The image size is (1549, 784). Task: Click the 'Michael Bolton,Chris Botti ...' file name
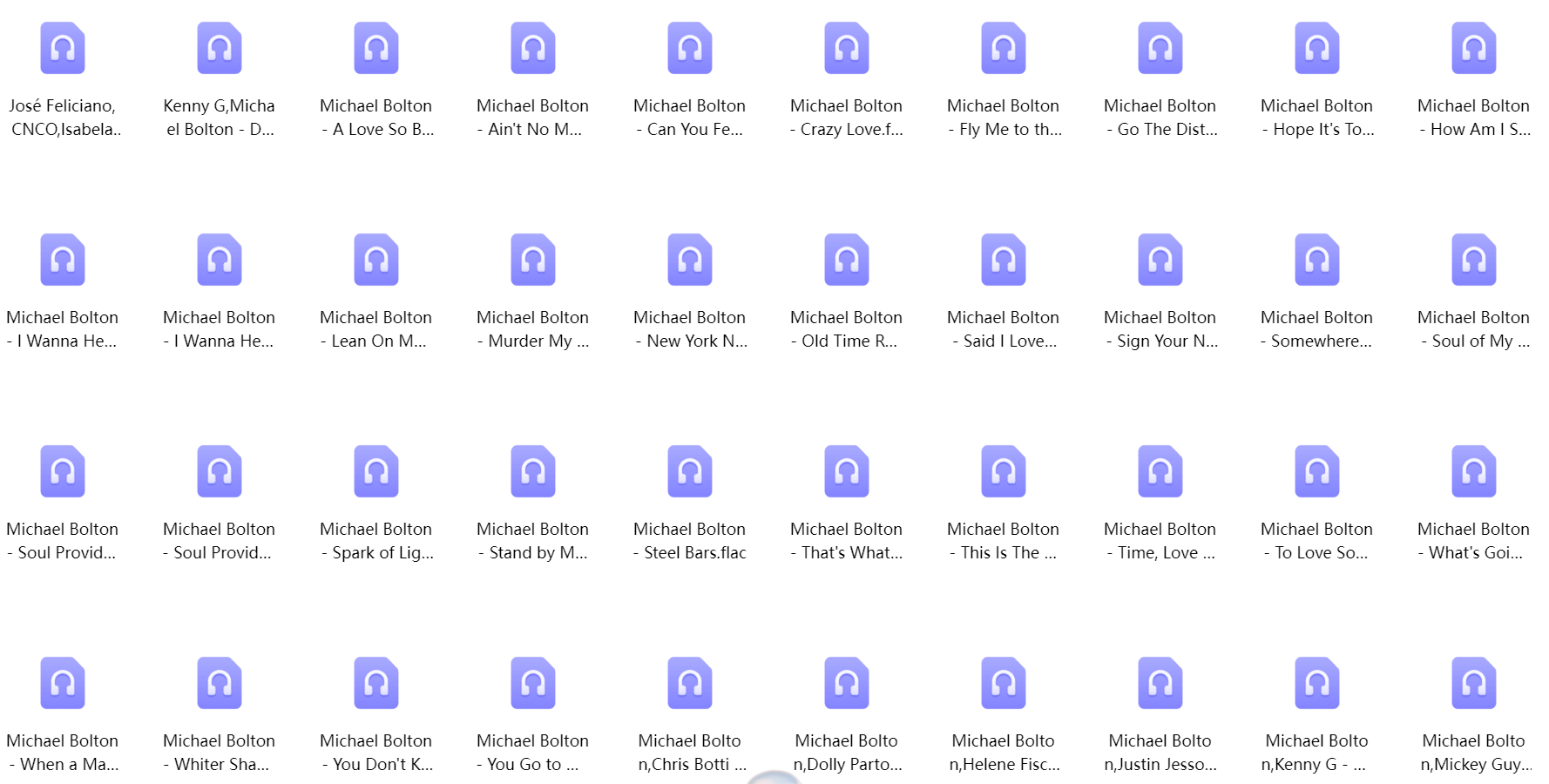tap(692, 753)
